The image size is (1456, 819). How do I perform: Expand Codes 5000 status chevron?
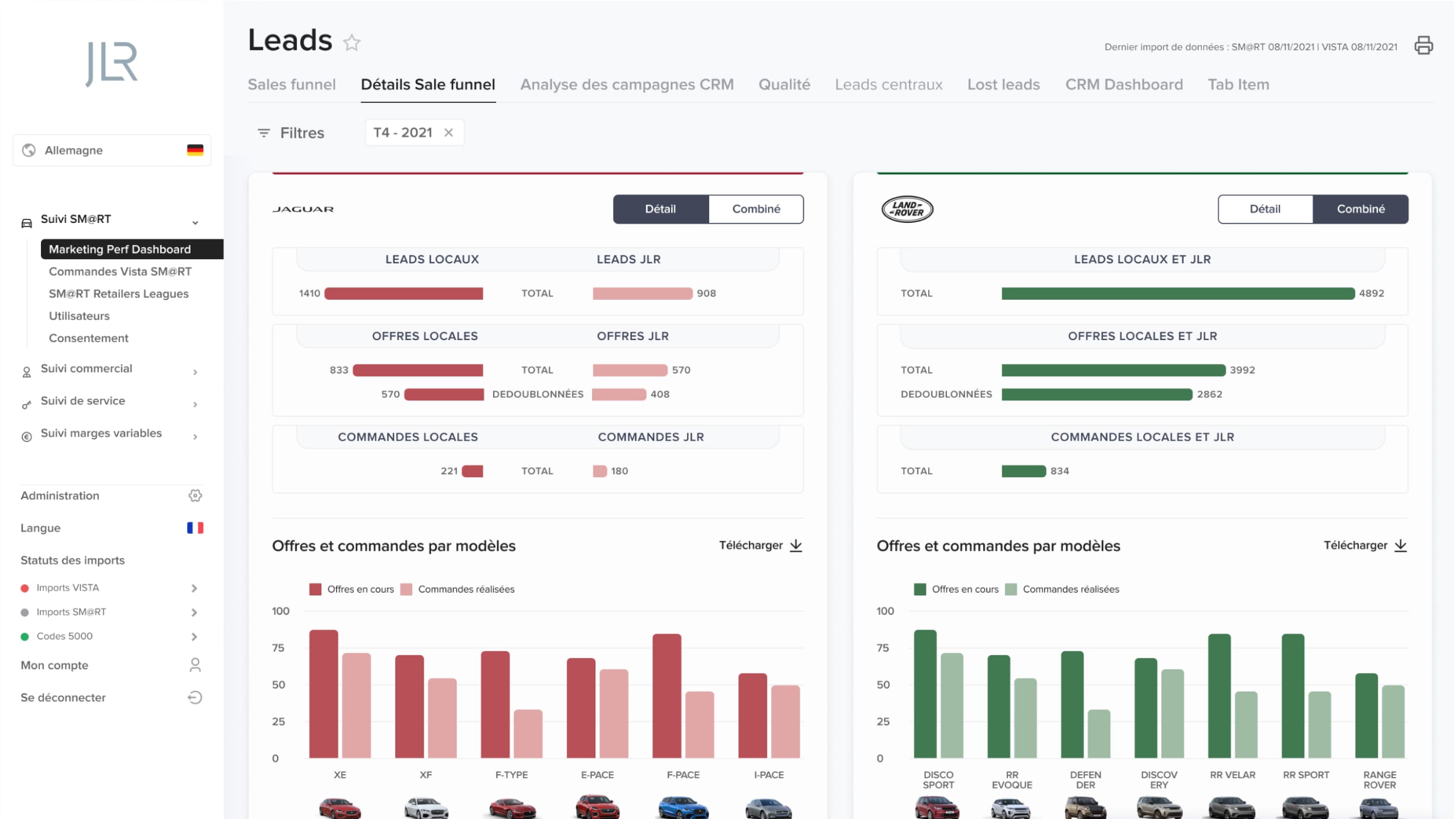click(195, 637)
